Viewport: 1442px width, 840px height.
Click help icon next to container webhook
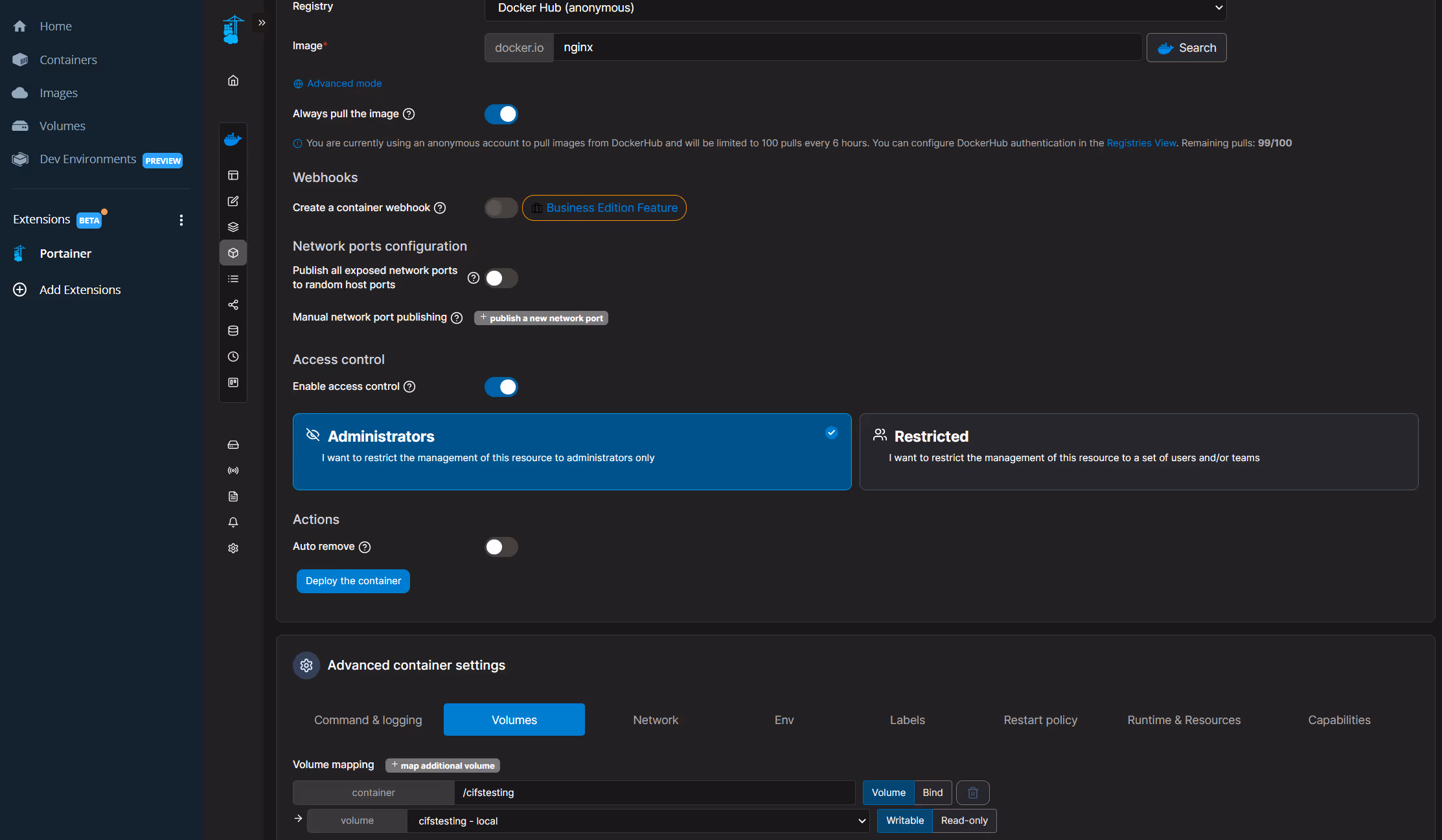point(440,208)
